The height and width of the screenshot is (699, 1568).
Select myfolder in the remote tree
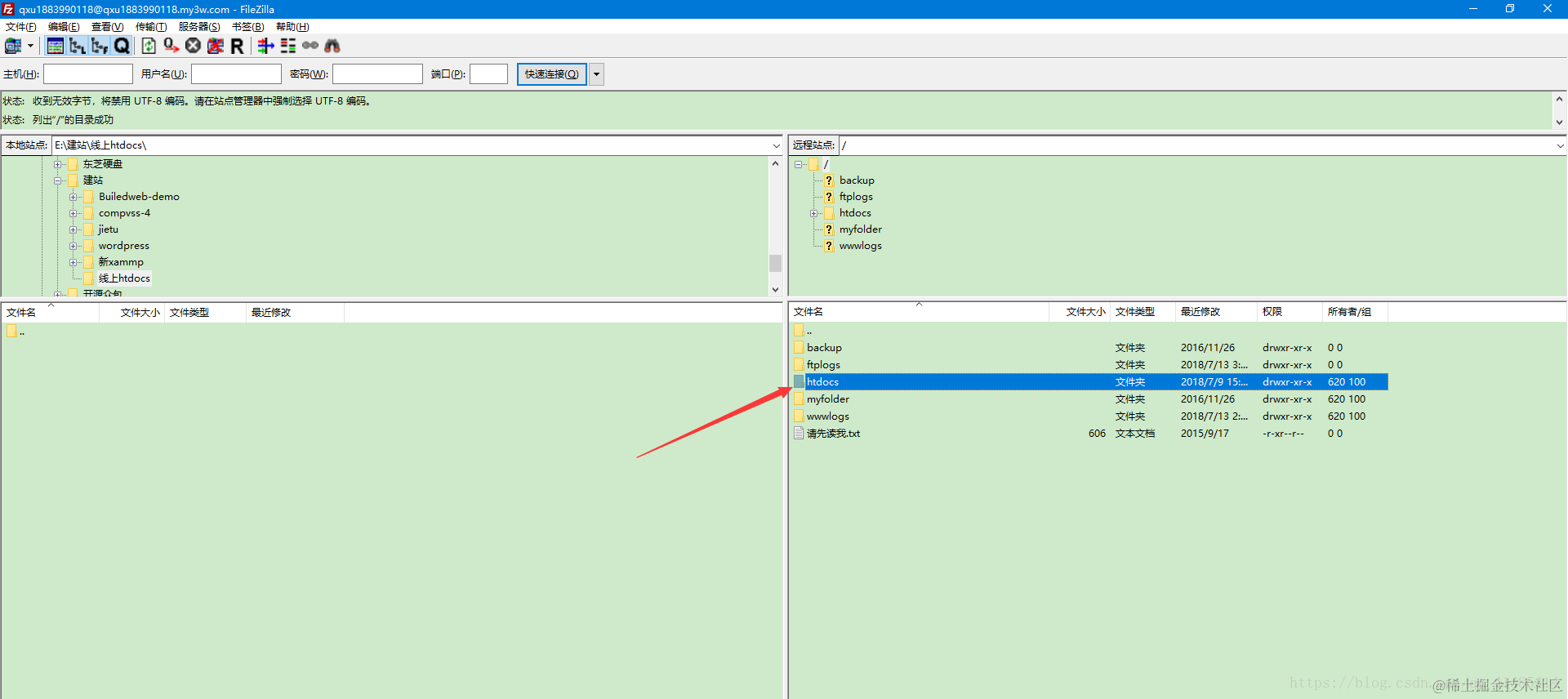(861, 229)
